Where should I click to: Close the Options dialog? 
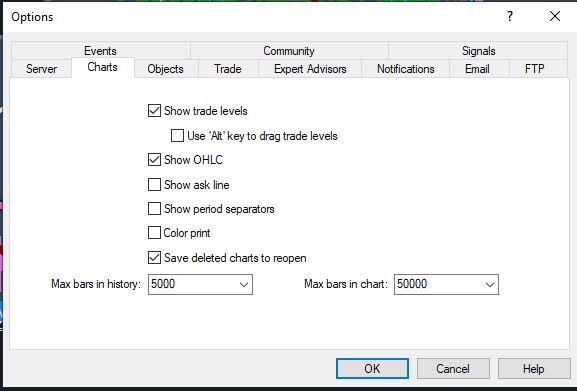tap(555, 16)
